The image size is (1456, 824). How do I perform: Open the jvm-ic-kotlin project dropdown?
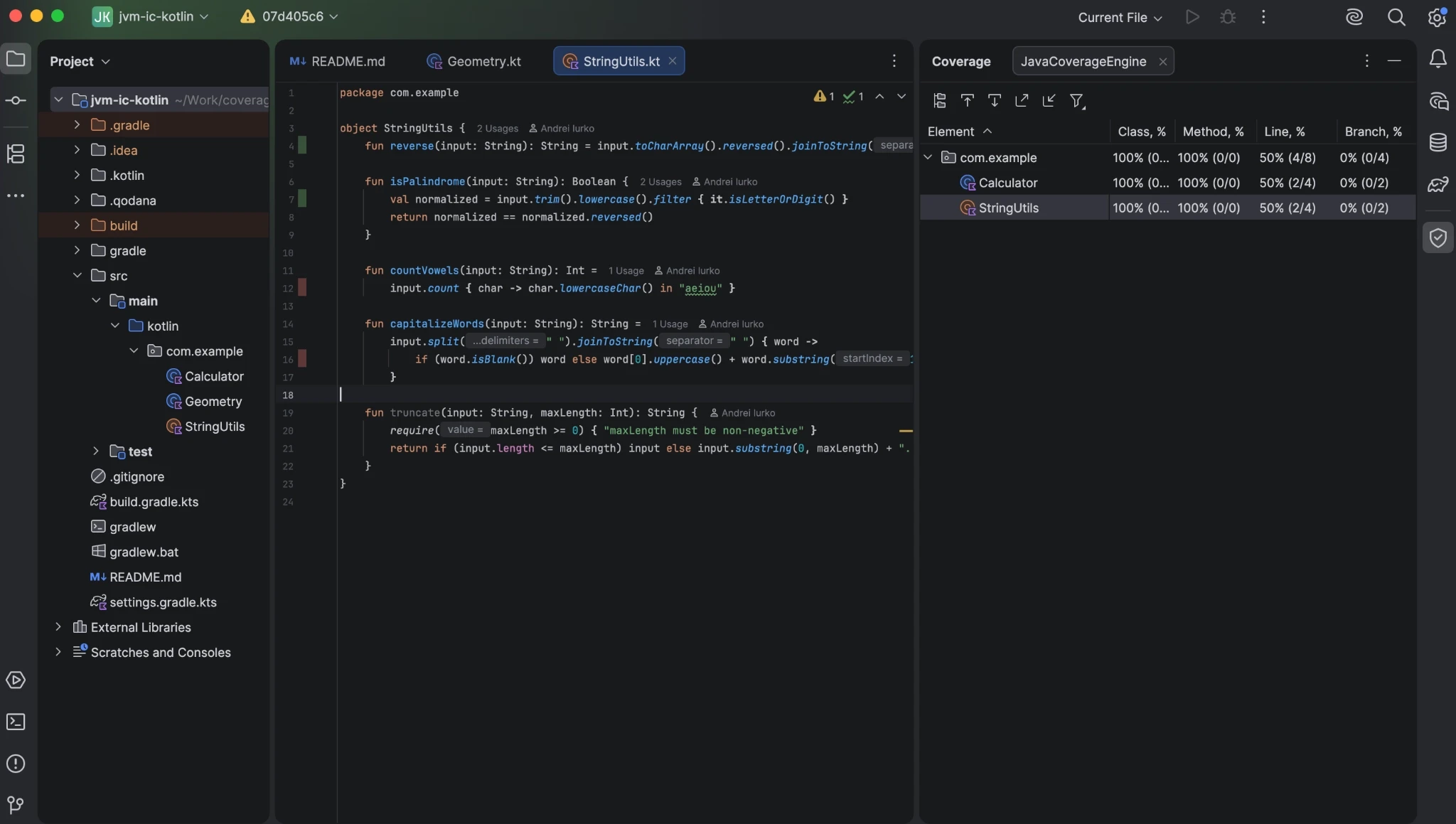[x=151, y=16]
